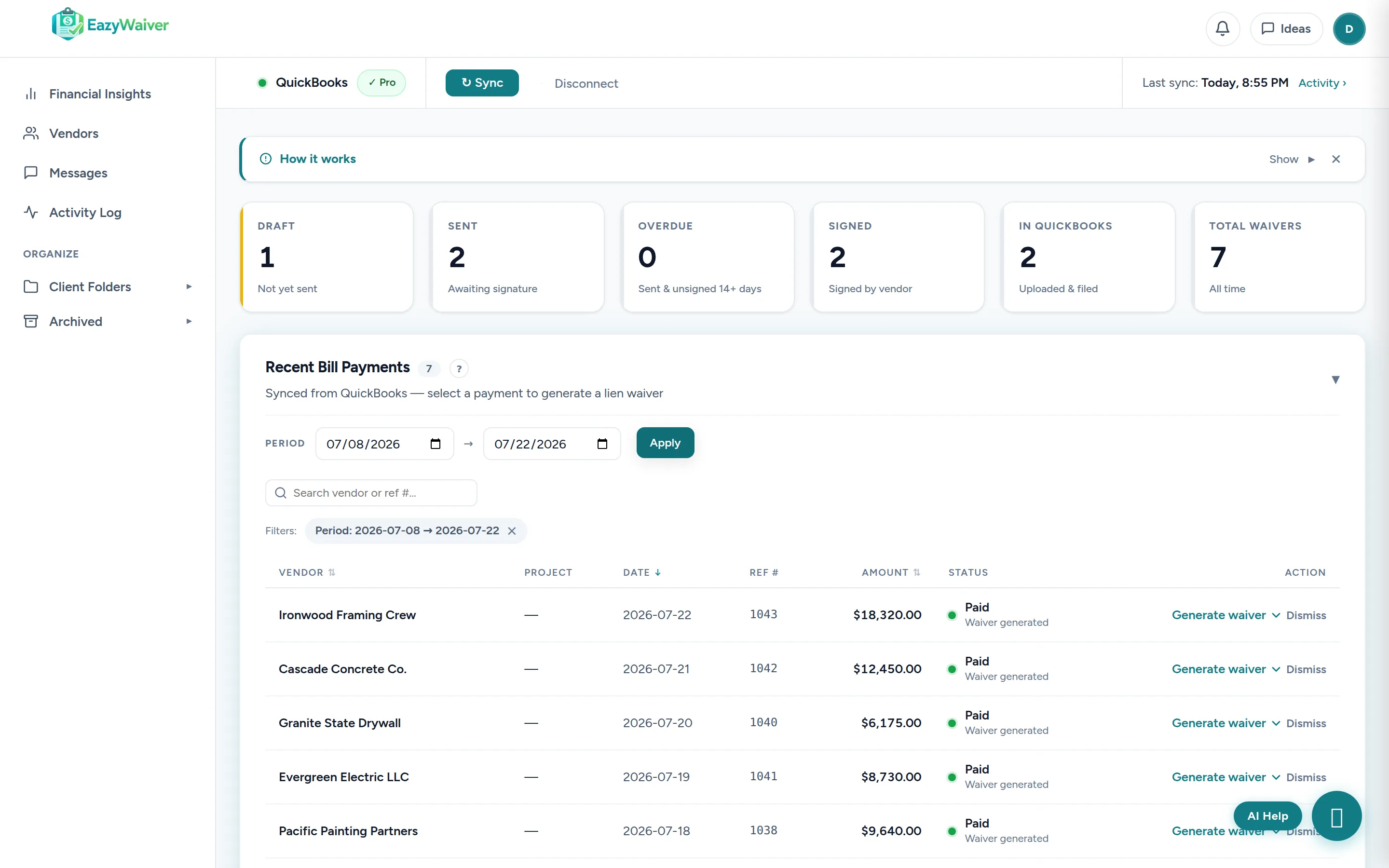The height and width of the screenshot is (868, 1389).
Task: Open the user avatar menu D
Action: click(1349, 29)
